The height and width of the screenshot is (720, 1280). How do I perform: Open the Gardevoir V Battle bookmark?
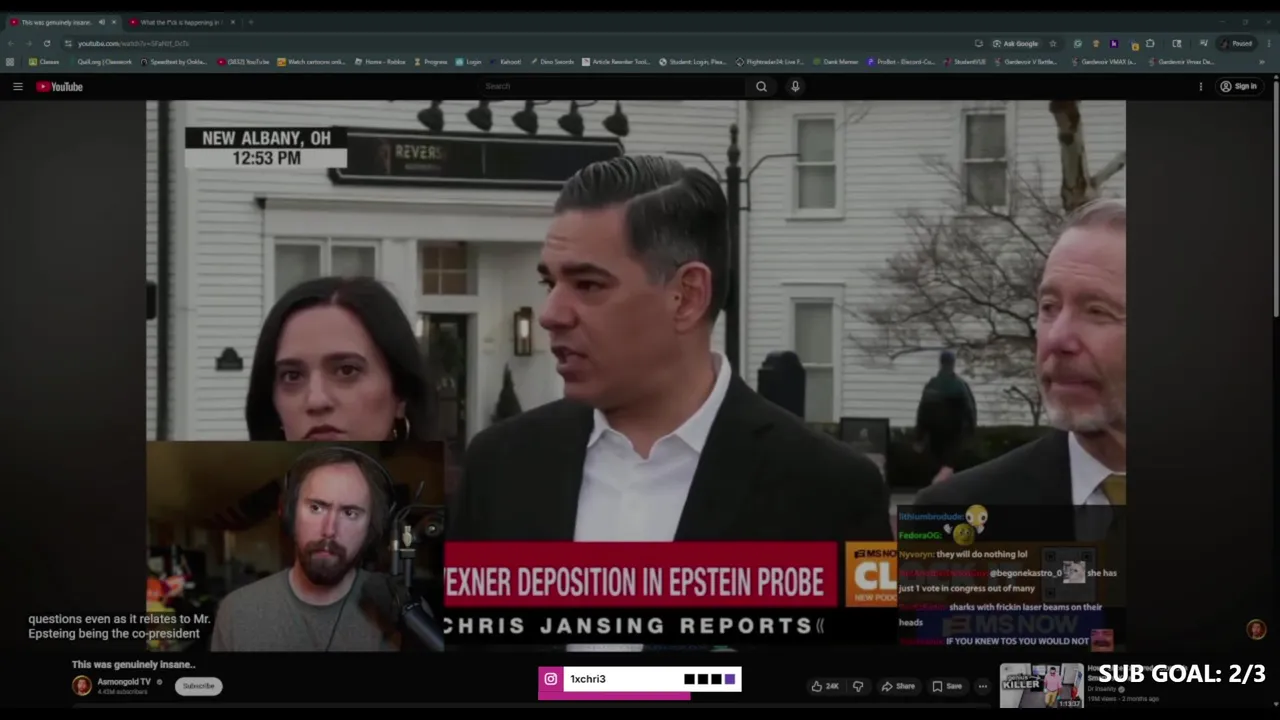click(x=1025, y=62)
